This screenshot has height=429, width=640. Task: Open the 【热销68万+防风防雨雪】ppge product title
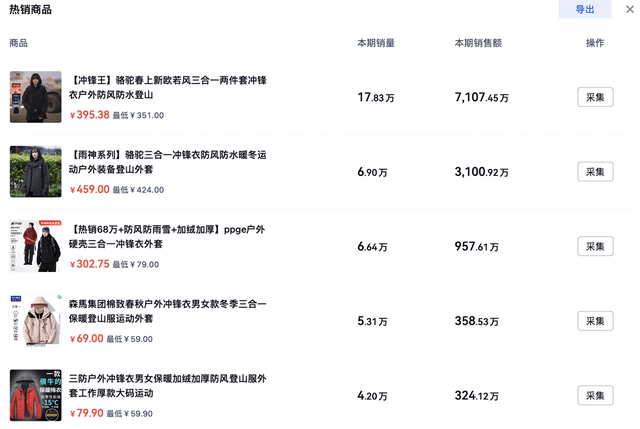pyautogui.click(x=168, y=236)
